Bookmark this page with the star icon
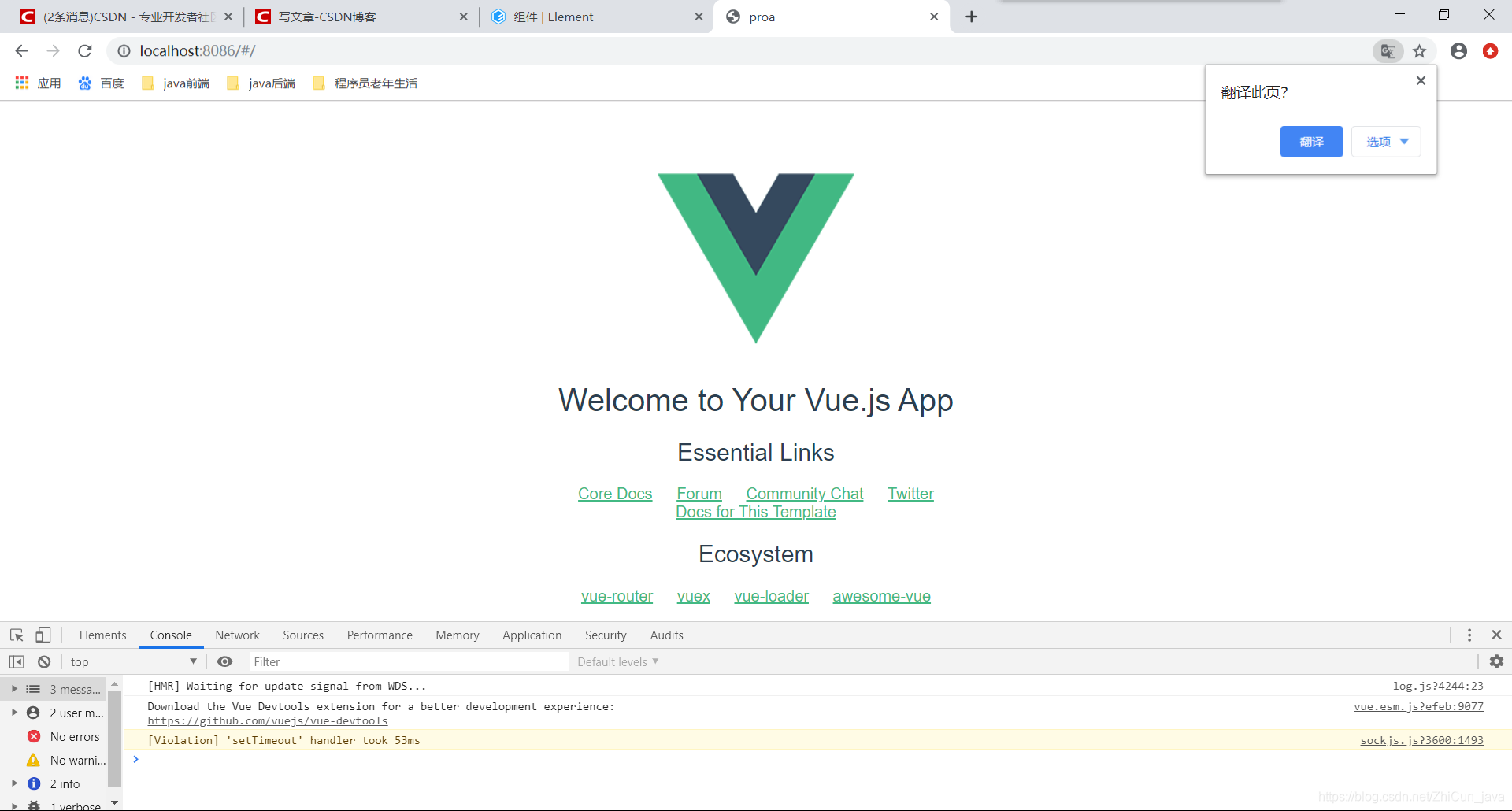 [x=1419, y=51]
